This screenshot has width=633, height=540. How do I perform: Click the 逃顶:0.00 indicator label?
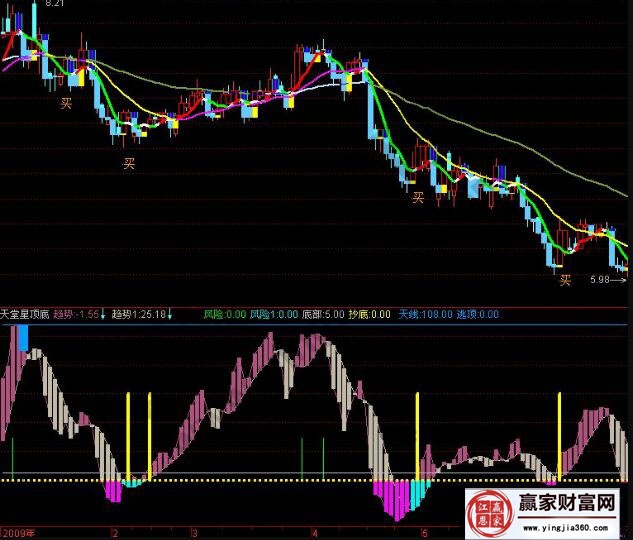click(x=476, y=315)
